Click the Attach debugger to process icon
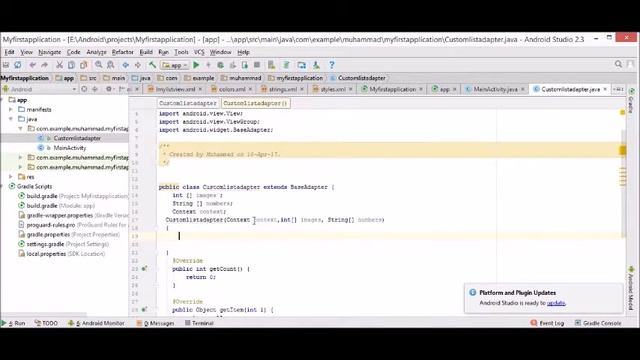Screen dimensions: 640x360 [244, 65]
